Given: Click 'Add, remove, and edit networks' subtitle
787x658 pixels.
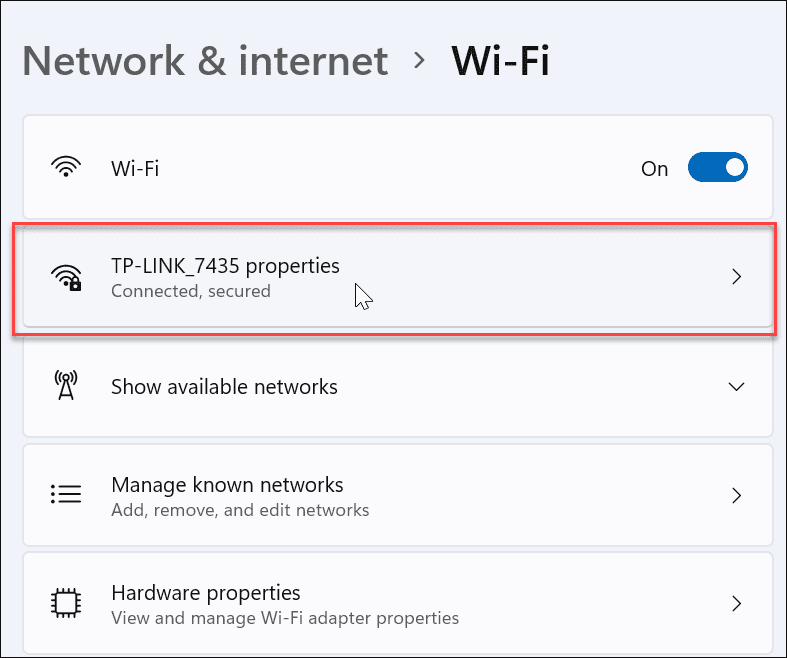Looking at the screenshot, I should [x=240, y=510].
